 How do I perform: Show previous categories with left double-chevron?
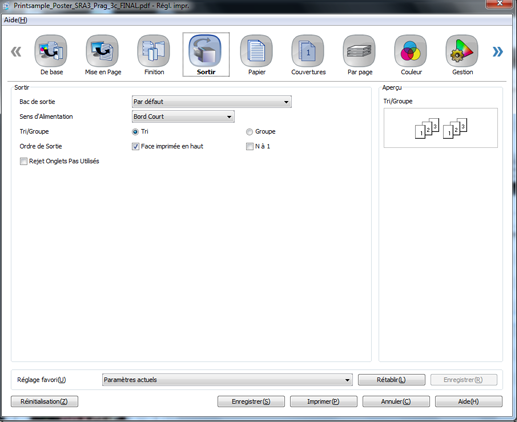point(16,52)
